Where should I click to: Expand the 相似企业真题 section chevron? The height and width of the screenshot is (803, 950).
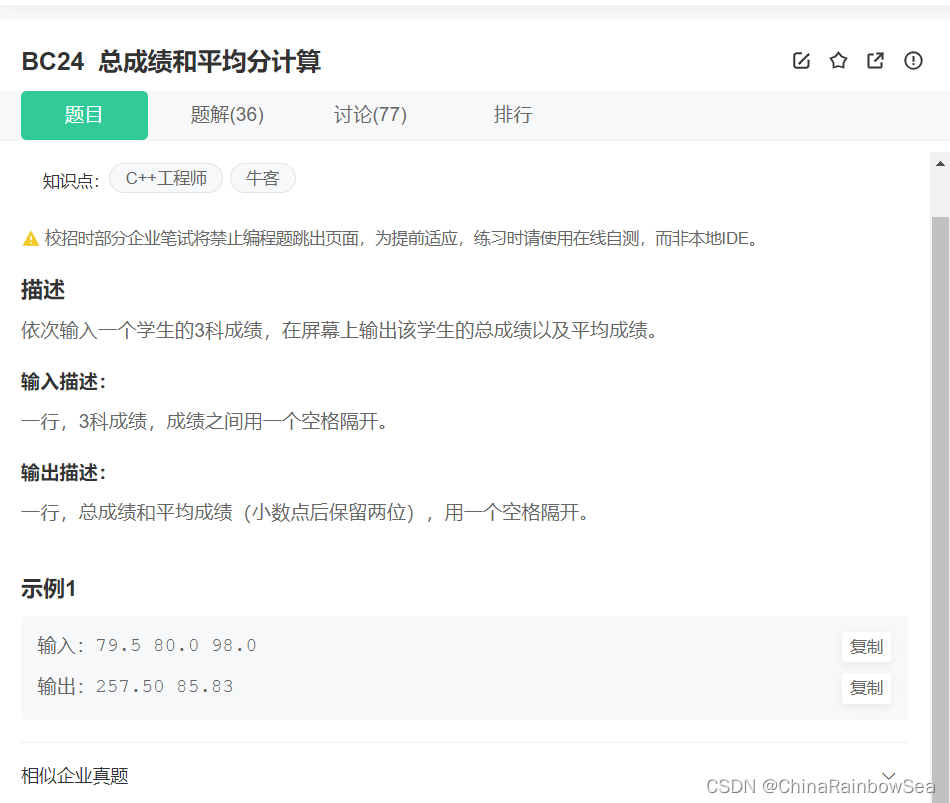coord(888,776)
